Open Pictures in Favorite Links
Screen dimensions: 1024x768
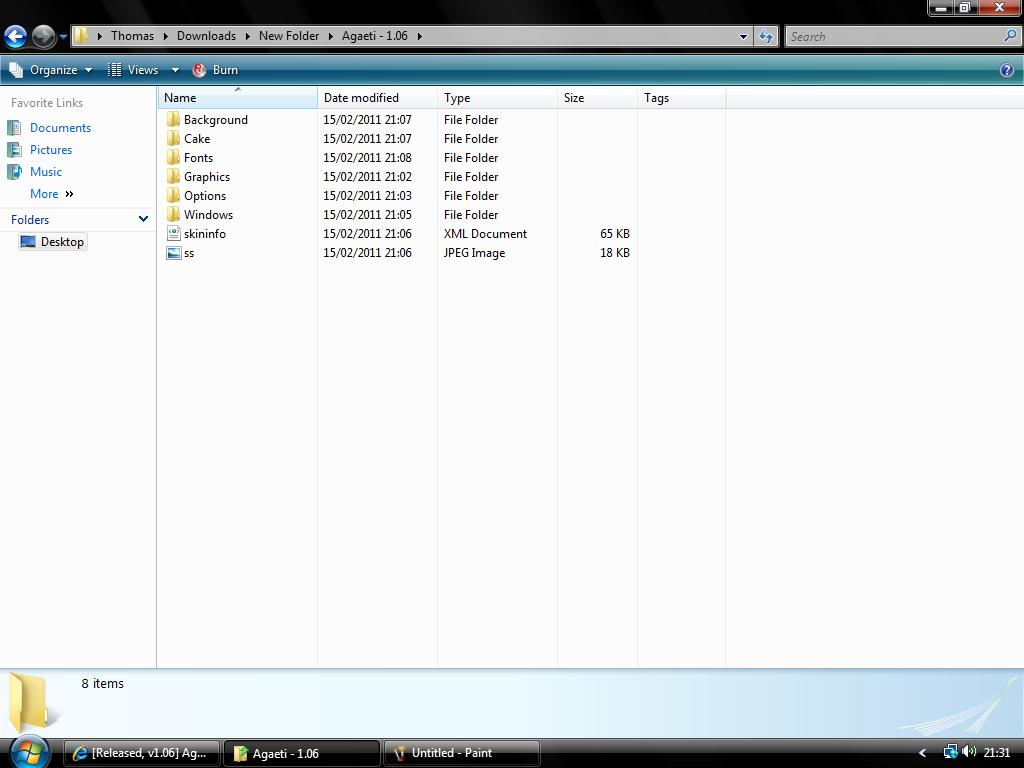[51, 150]
